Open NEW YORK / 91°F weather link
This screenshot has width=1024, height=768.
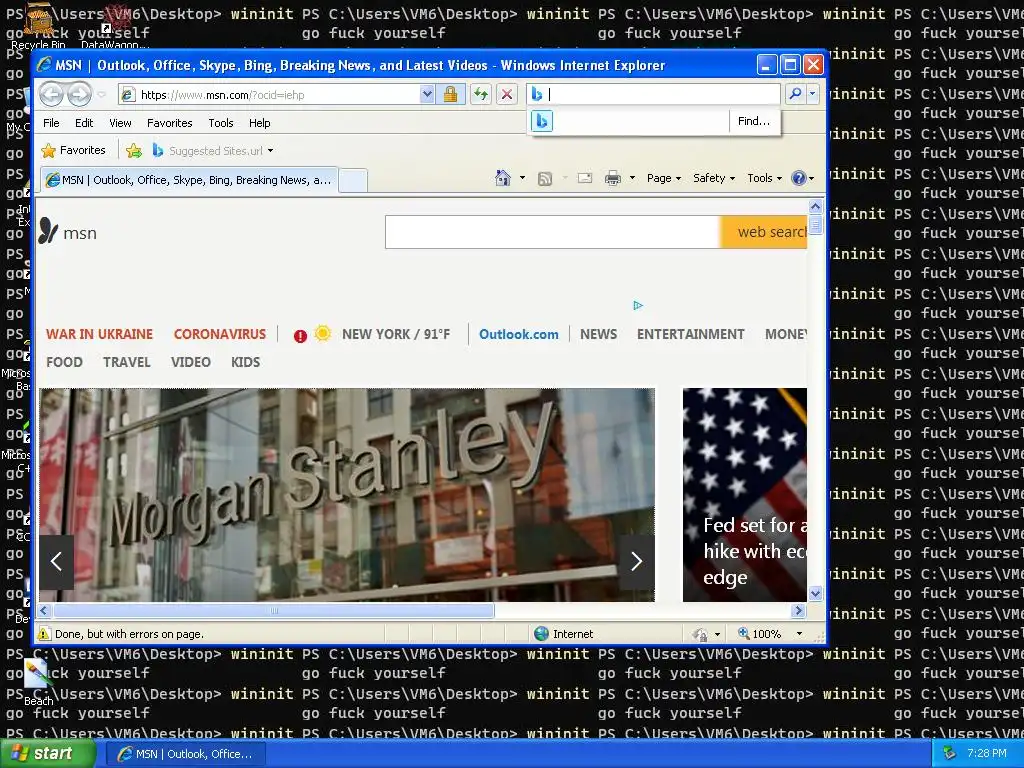click(396, 334)
